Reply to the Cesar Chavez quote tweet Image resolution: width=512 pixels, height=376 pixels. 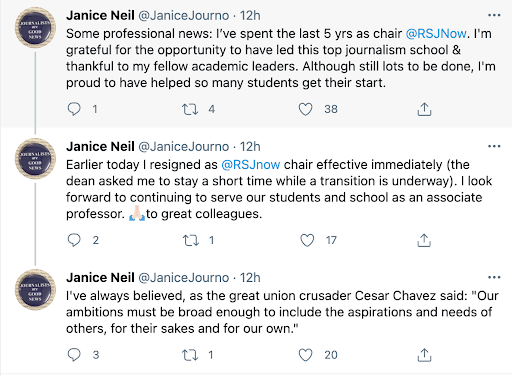[x=74, y=355]
